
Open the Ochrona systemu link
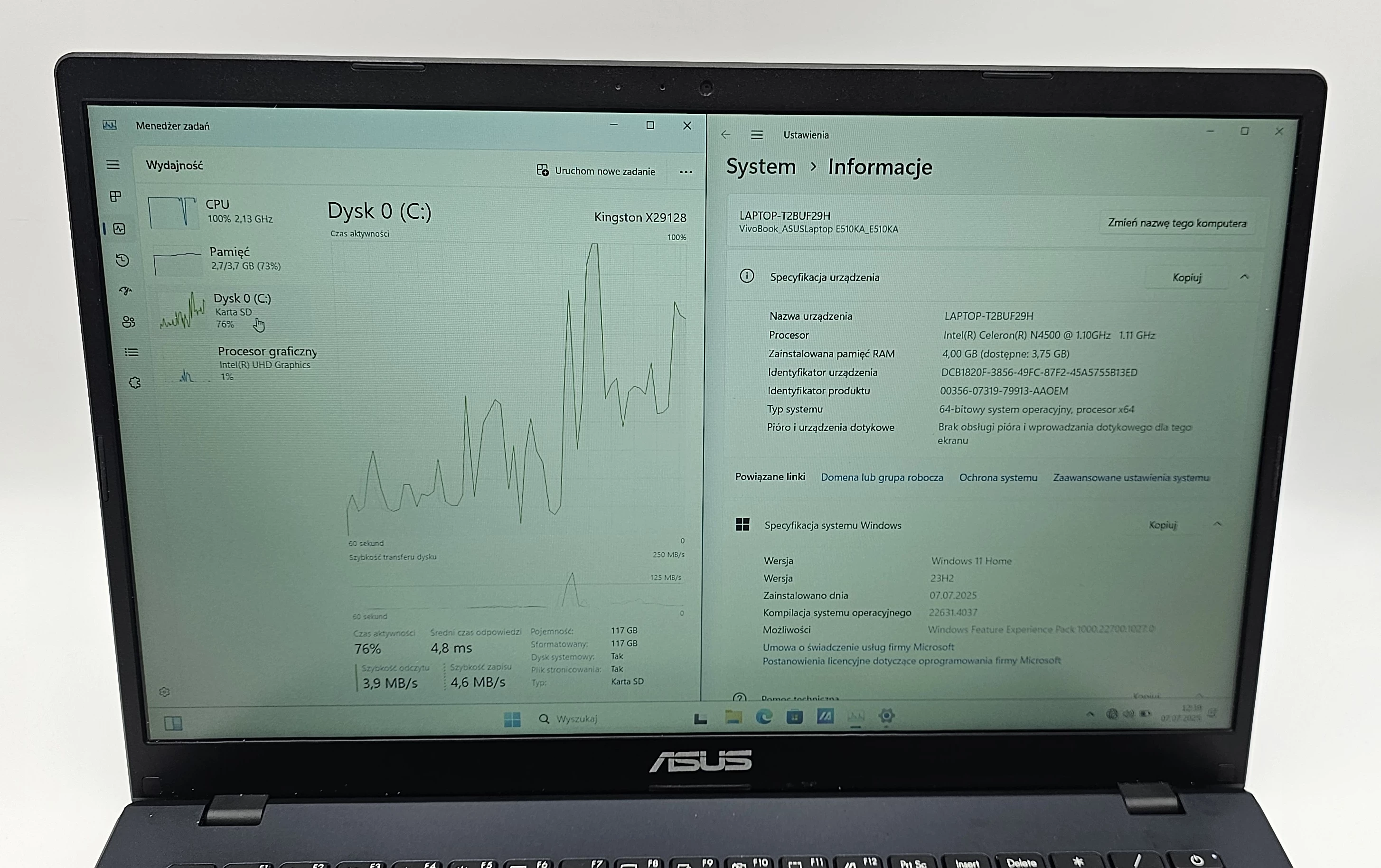998,477
